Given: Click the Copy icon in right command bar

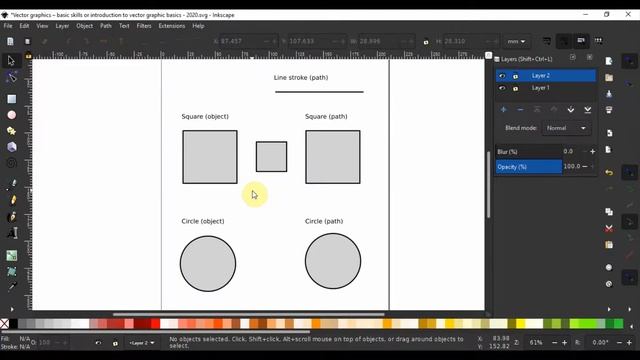Looking at the screenshot, I should point(609,211).
